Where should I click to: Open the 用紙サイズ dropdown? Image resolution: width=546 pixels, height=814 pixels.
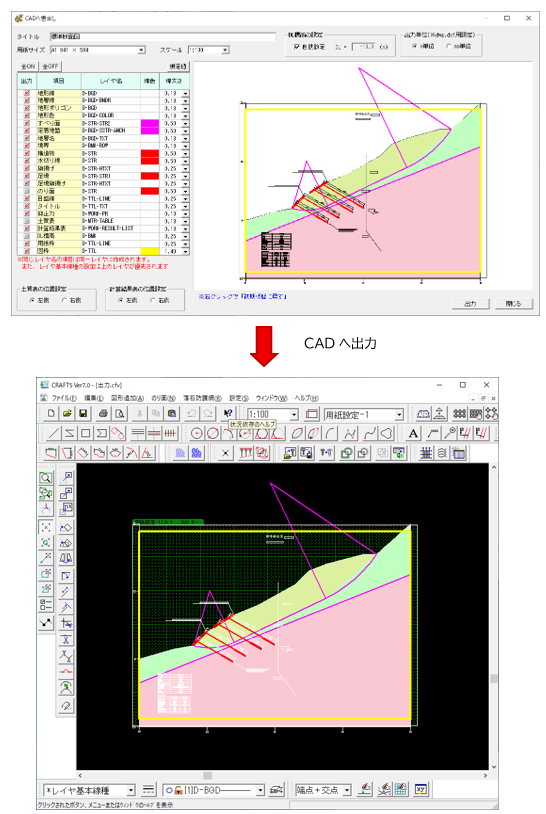tap(141, 50)
